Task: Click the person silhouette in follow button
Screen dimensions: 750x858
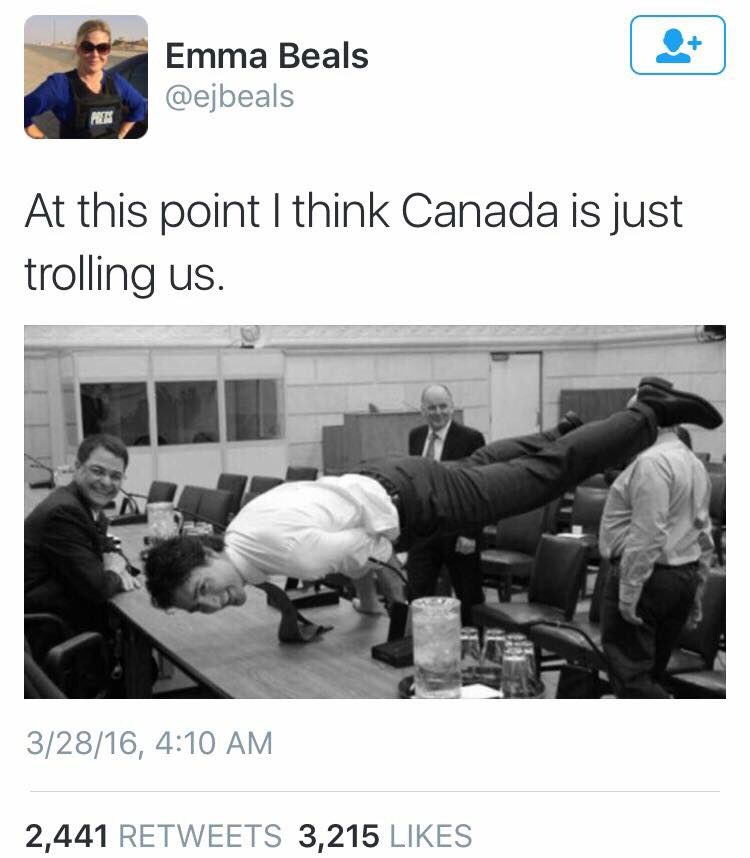Action: 672,47
